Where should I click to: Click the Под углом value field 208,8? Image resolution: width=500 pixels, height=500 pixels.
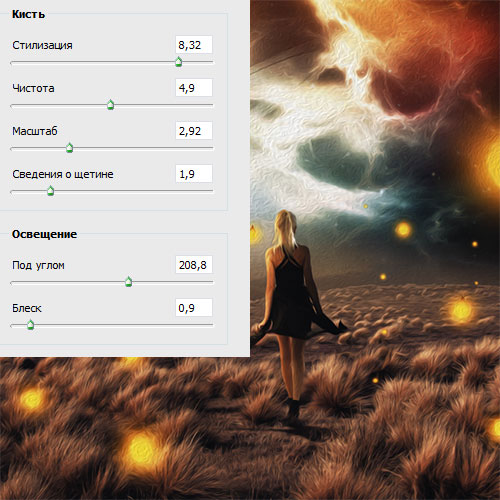[194, 265]
